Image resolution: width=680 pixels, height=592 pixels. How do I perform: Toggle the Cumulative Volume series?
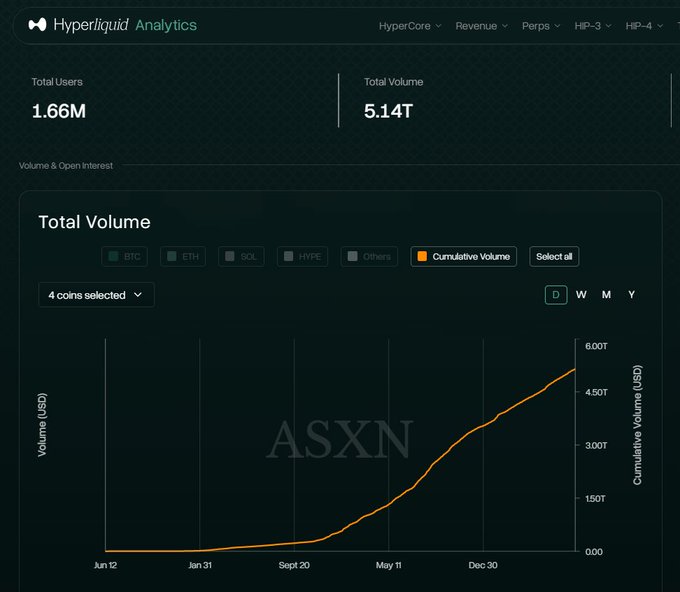(x=464, y=256)
